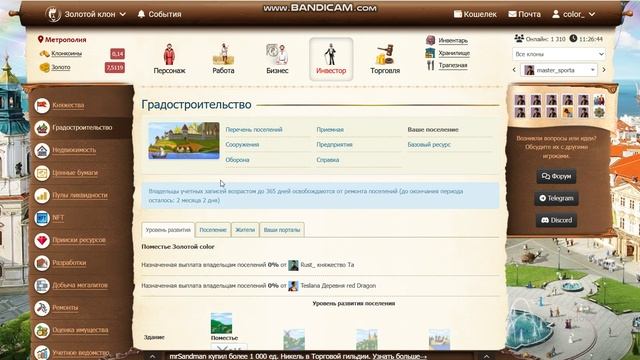The height and width of the screenshot is (360, 640).
Task: Expand the color_ user account menu
Action: tap(573, 14)
